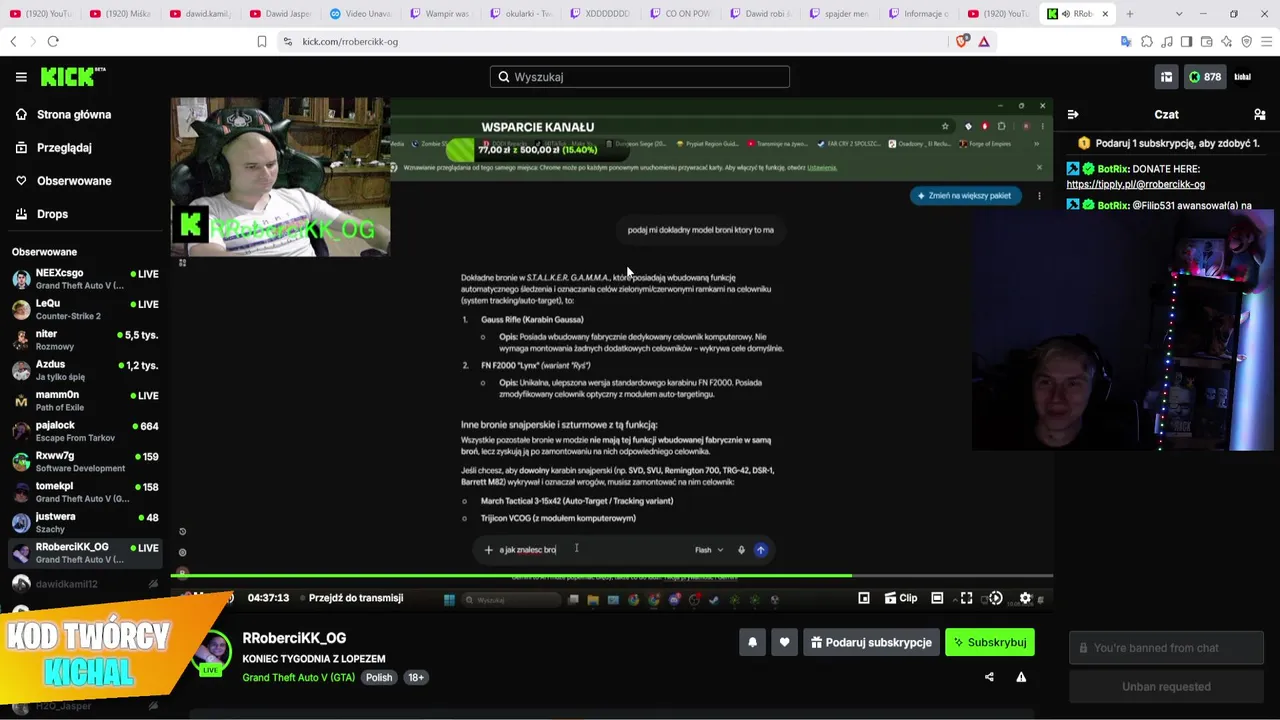The height and width of the screenshot is (720, 1280).
Task: Open tomekpl channel in followed list
Action: tap(85, 493)
